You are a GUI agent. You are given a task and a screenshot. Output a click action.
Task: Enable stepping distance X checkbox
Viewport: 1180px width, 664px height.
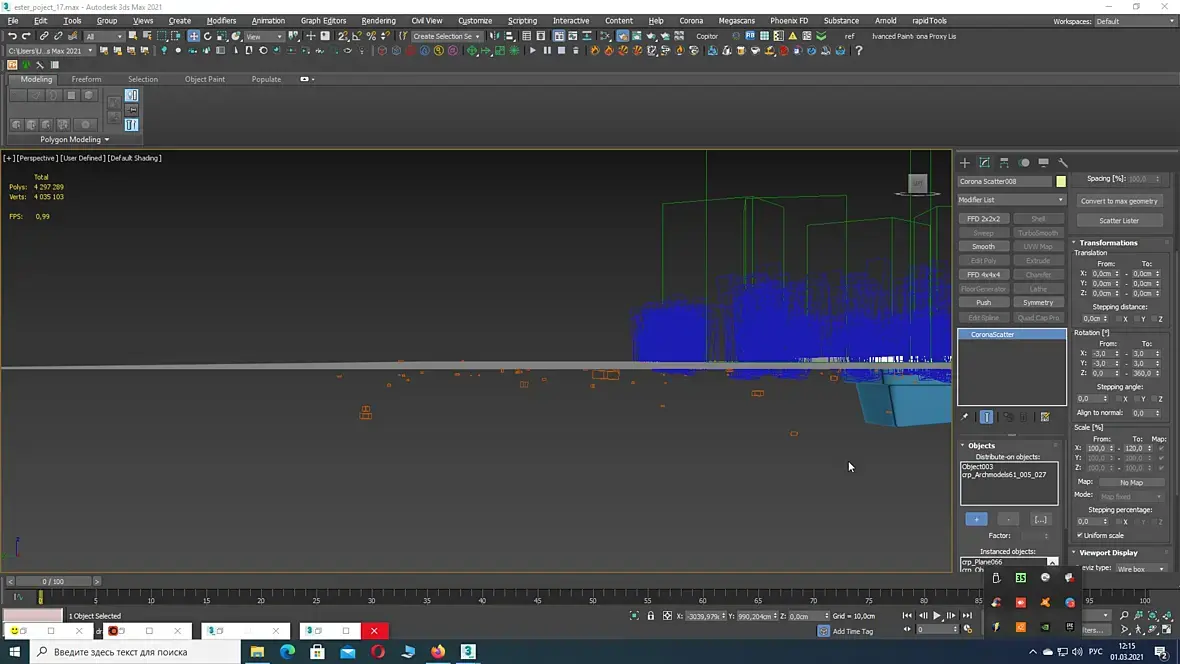[1117, 319]
